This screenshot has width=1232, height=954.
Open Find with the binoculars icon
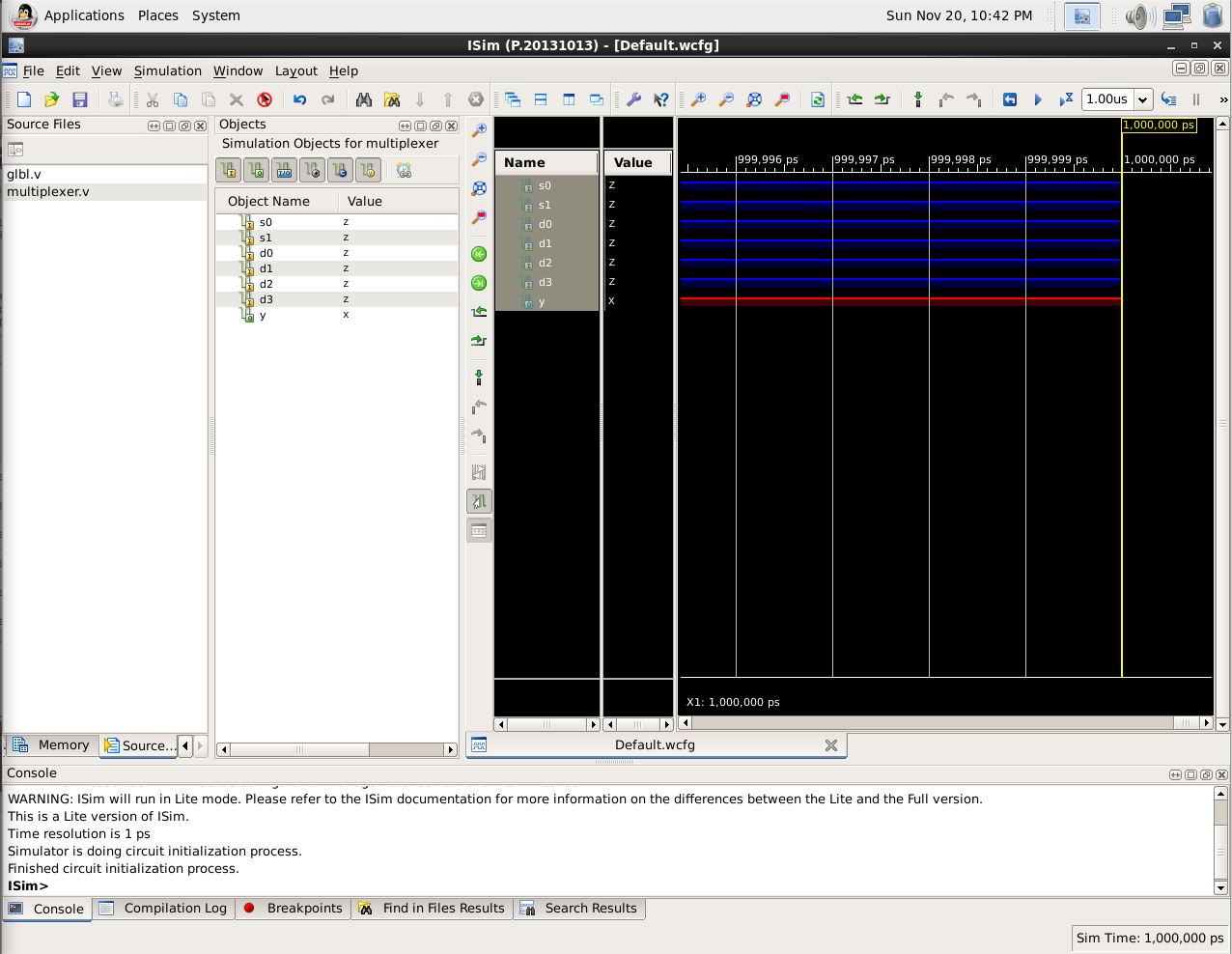tap(364, 99)
